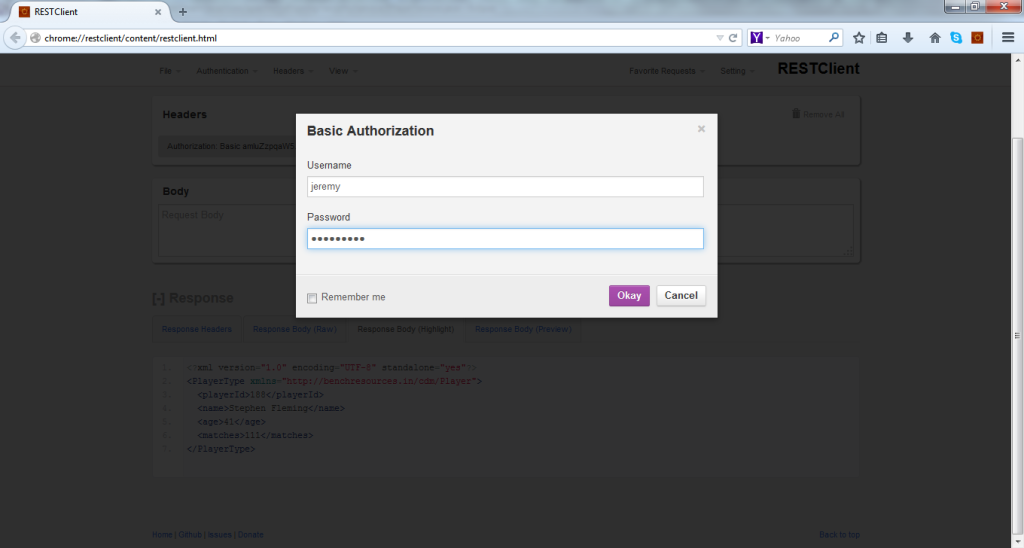Click the Username input field
The width and height of the screenshot is (1024, 548).
click(x=505, y=187)
